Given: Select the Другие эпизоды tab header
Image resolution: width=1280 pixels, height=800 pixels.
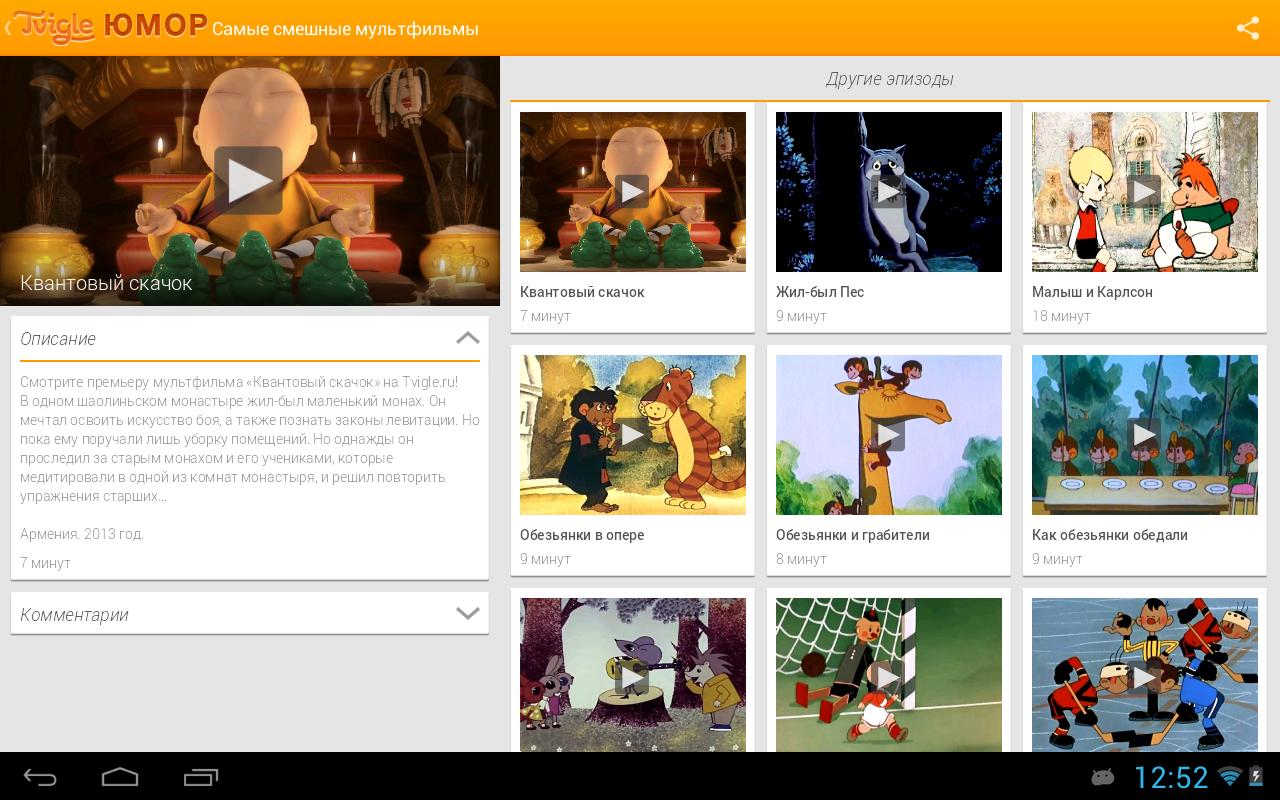Looking at the screenshot, I should [x=890, y=79].
